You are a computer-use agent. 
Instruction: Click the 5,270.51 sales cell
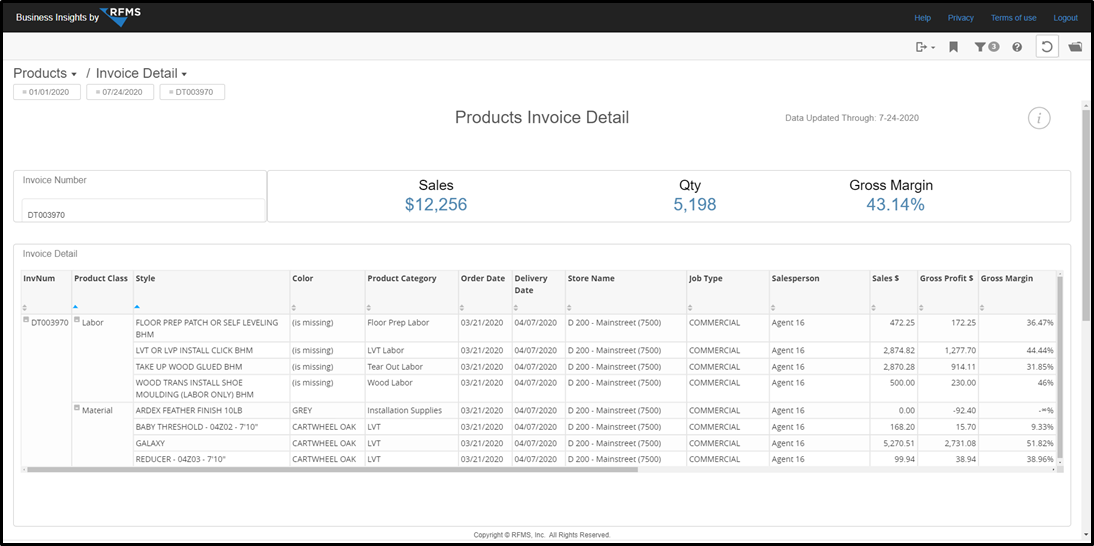pos(893,443)
